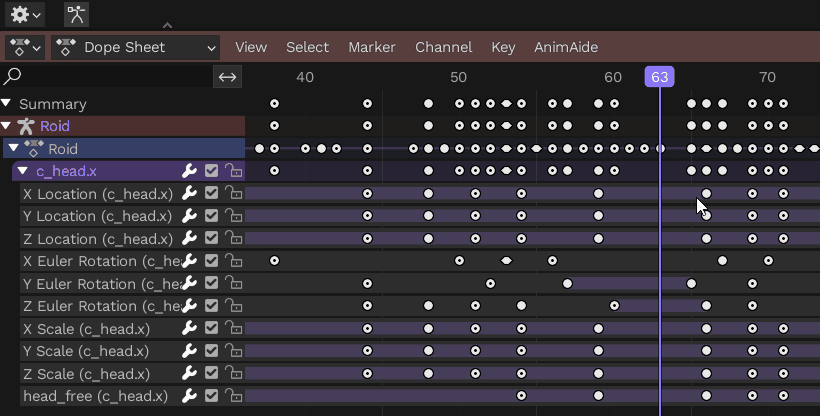Screen dimensions: 820x416
Task: Open the Marker menu
Action: point(371,47)
